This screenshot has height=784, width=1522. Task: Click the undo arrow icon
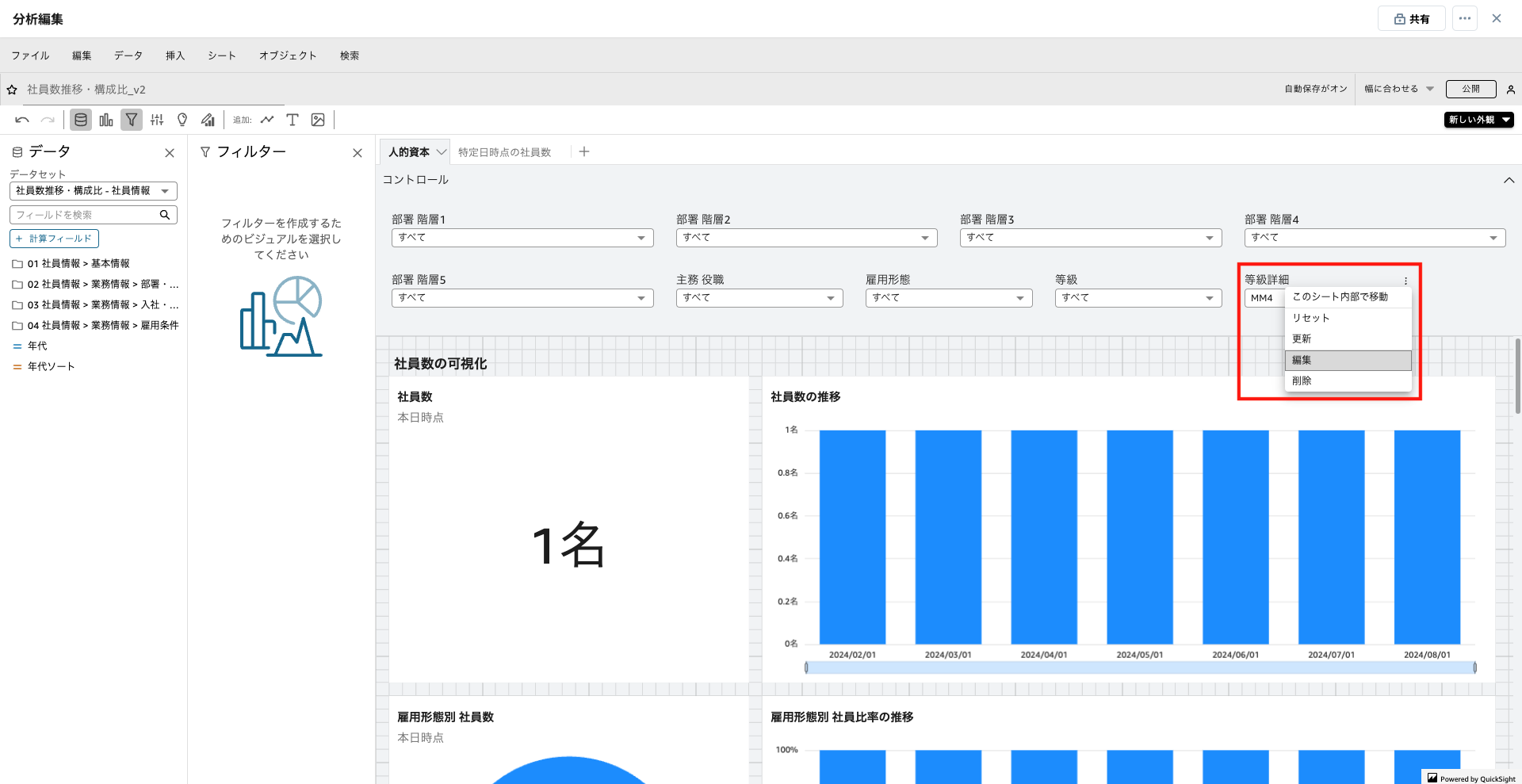(x=22, y=120)
